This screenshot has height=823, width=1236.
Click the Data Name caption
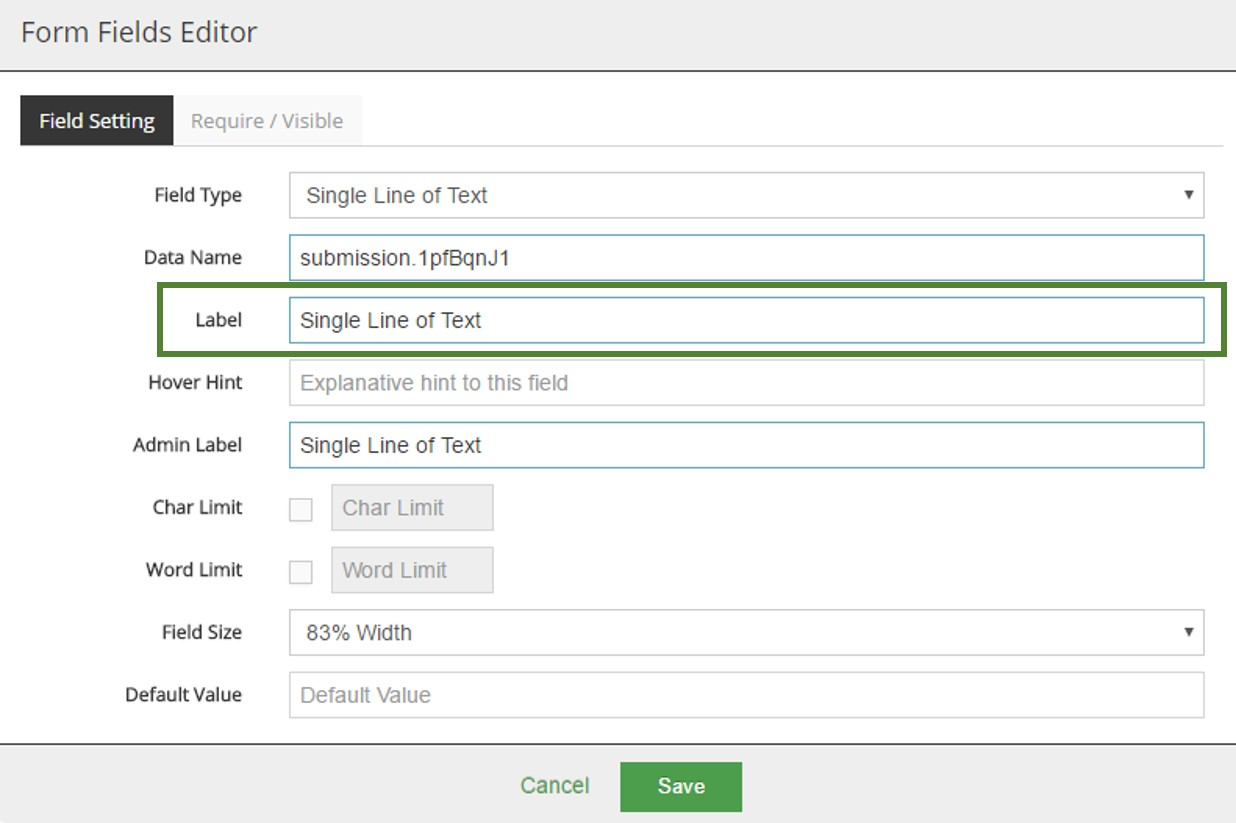point(193,257)
